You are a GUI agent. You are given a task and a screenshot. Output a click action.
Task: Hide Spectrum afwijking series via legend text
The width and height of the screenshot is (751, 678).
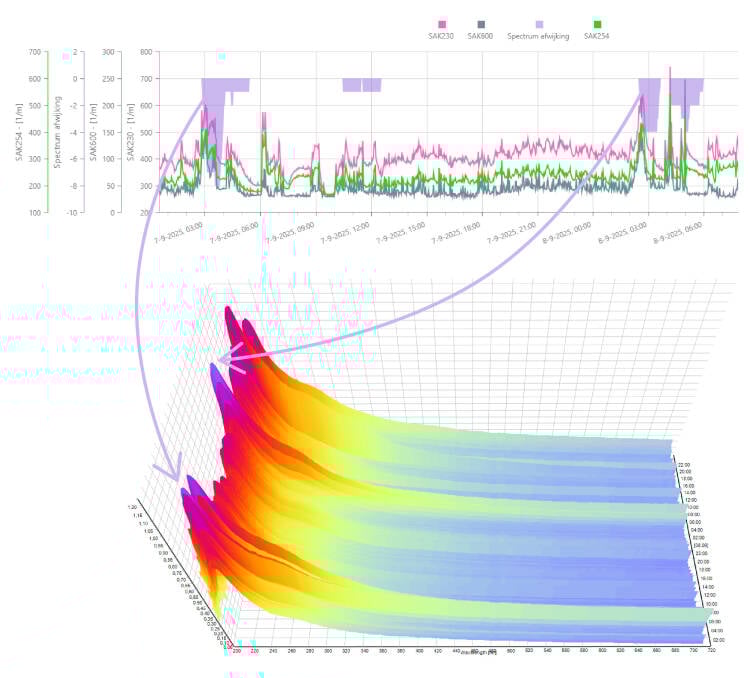539,36
